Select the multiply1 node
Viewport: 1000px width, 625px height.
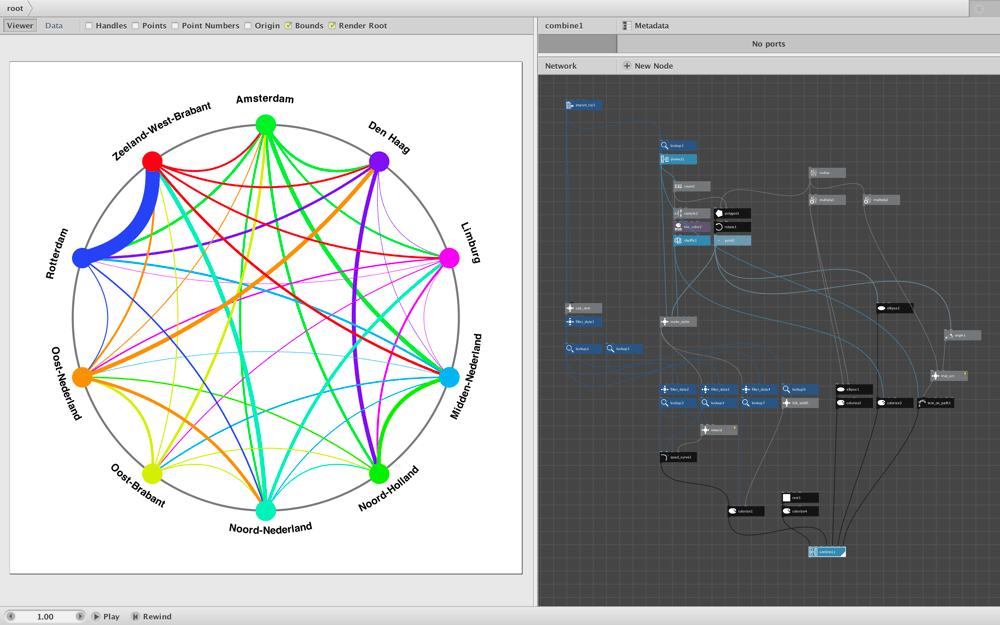pyautogui.click(x=827, y=200)
